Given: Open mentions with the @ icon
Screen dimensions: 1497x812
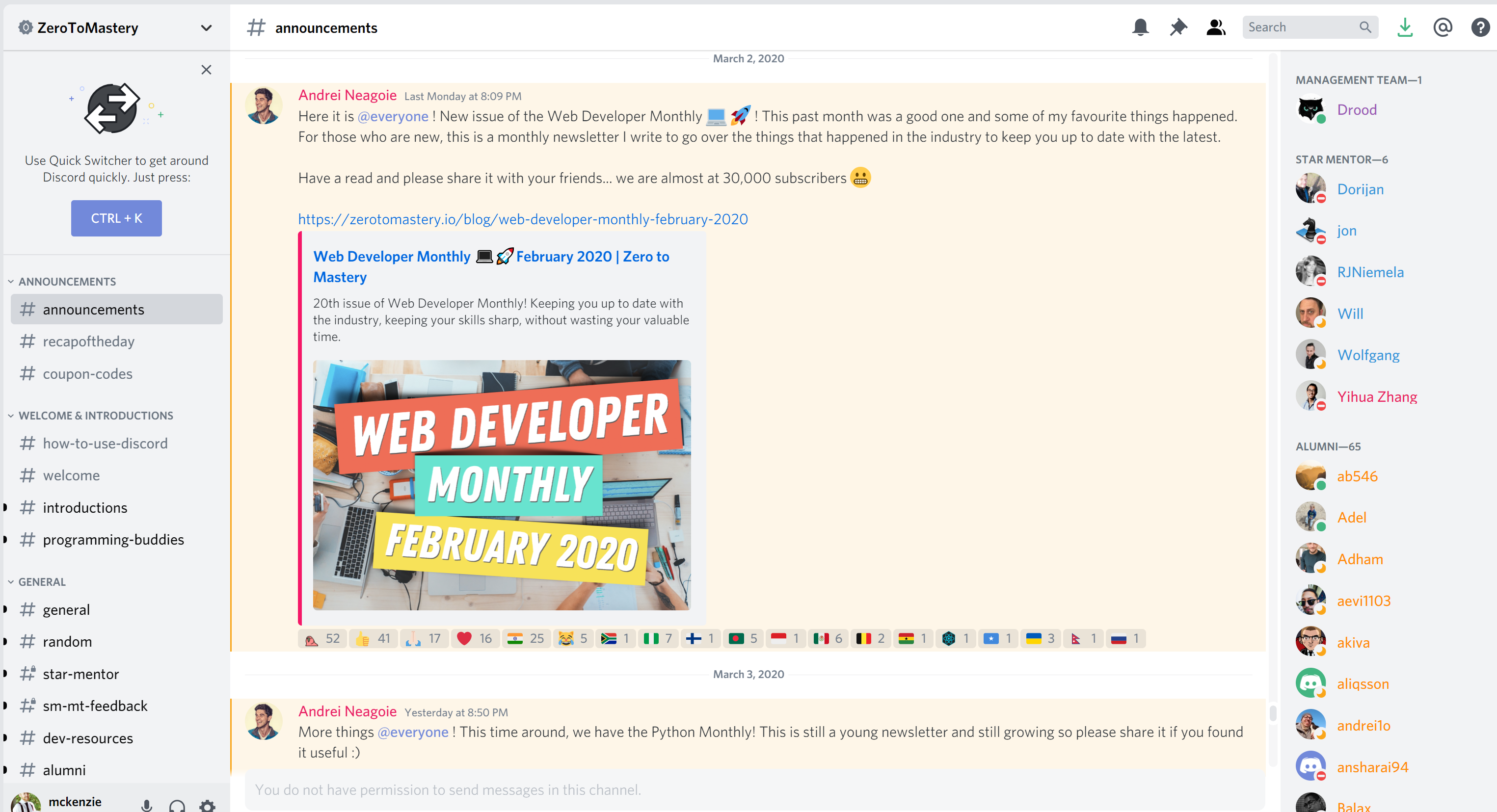Looking at the screenshot, I should click(x=1443, y=27).
